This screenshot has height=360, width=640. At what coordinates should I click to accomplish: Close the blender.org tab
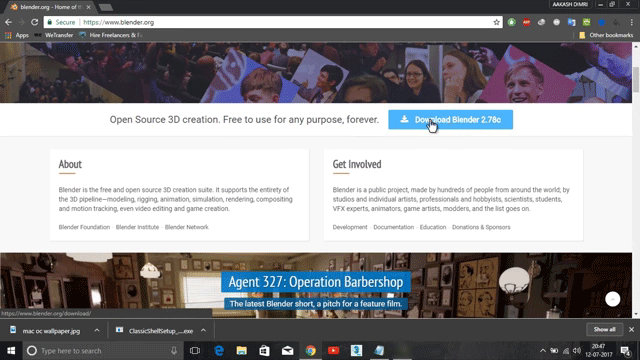[89, 7]
